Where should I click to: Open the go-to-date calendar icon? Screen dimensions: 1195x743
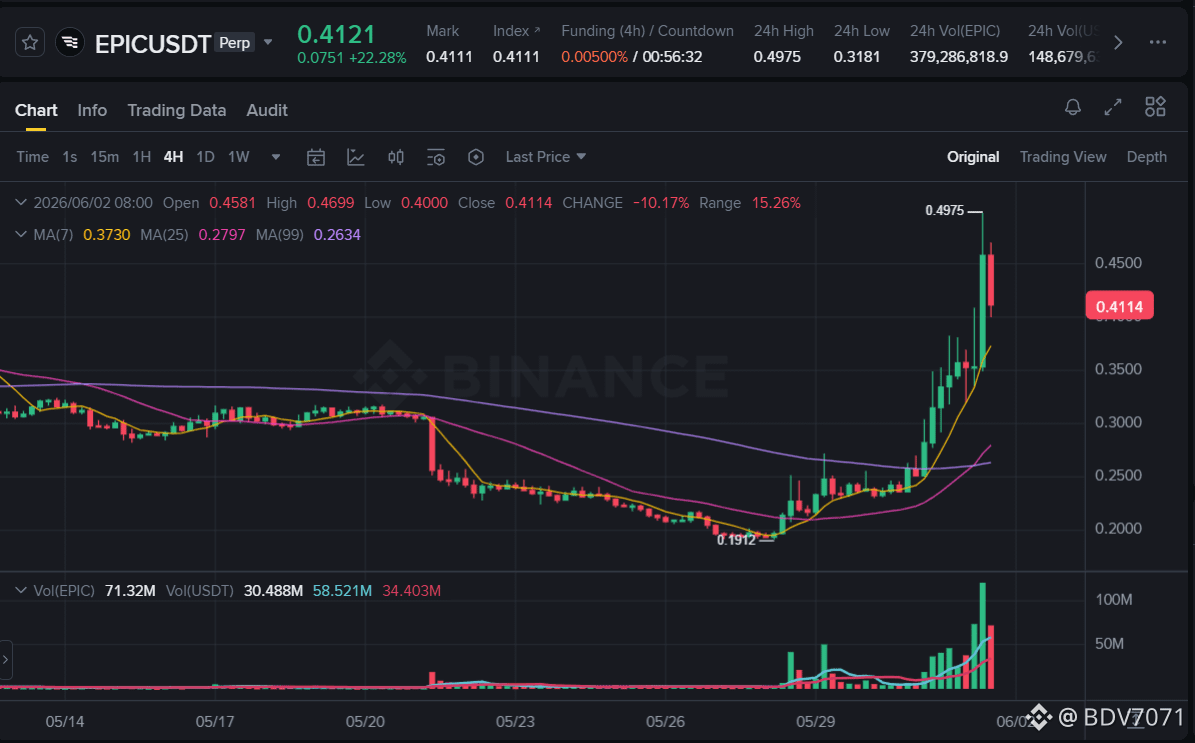point(316,157)
